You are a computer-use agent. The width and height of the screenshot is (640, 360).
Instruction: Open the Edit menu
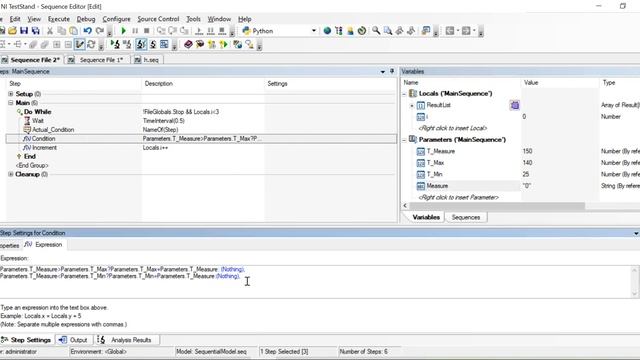15,19
